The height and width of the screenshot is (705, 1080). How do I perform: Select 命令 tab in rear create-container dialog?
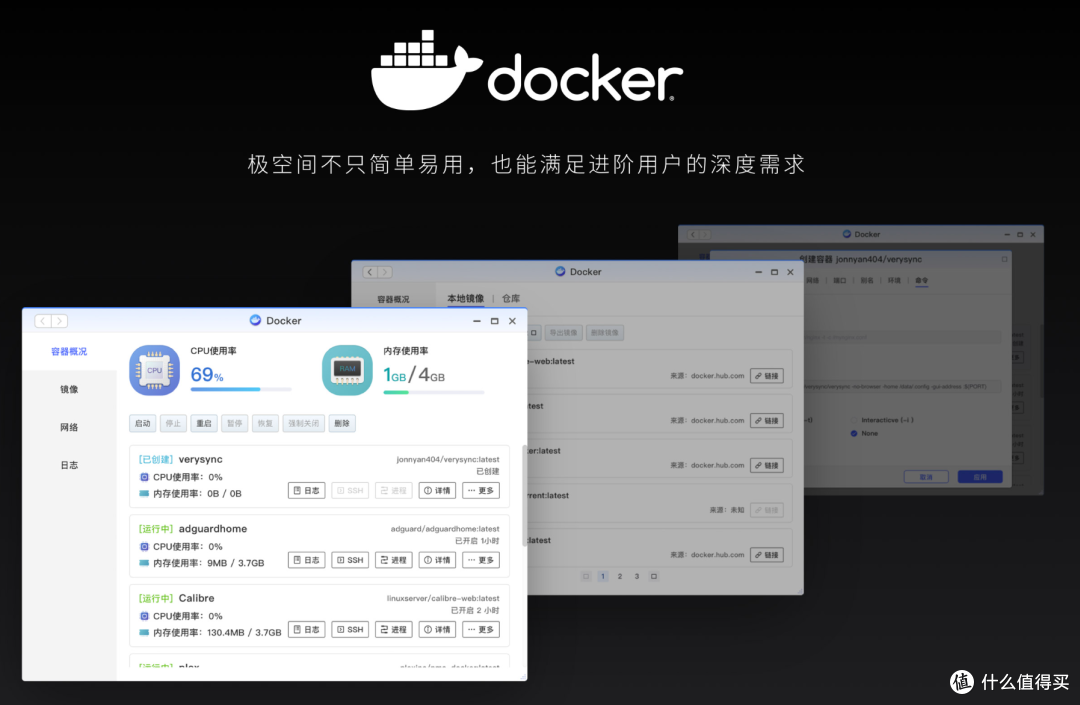[x=922, y=280]
